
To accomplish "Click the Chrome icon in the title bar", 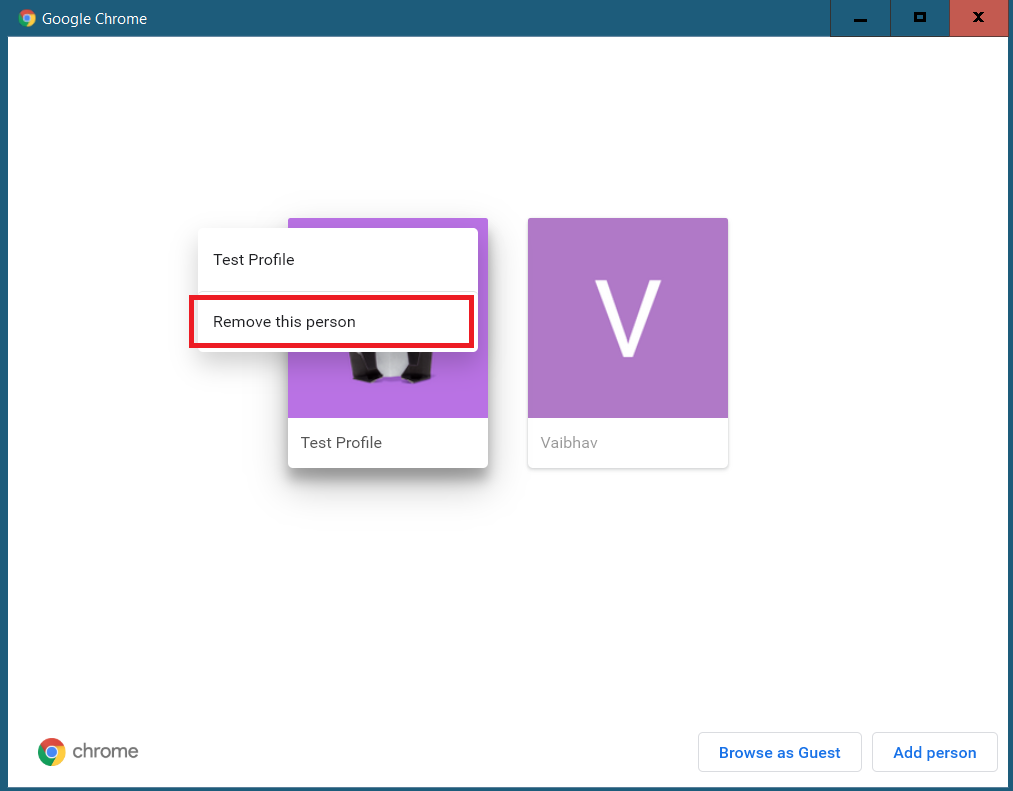I will click(x=26, y=18).
